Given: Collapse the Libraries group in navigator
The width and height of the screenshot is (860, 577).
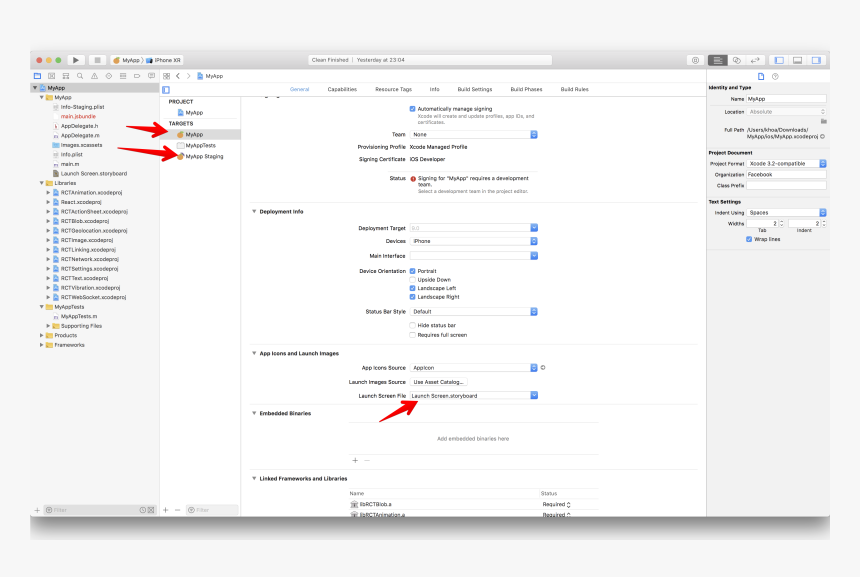Looking at the screenshot, I should [42, 183].
